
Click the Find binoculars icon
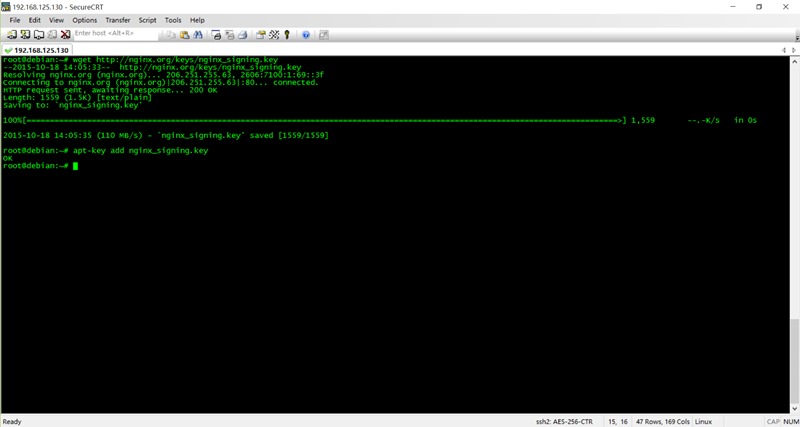(x=198, y=35)
